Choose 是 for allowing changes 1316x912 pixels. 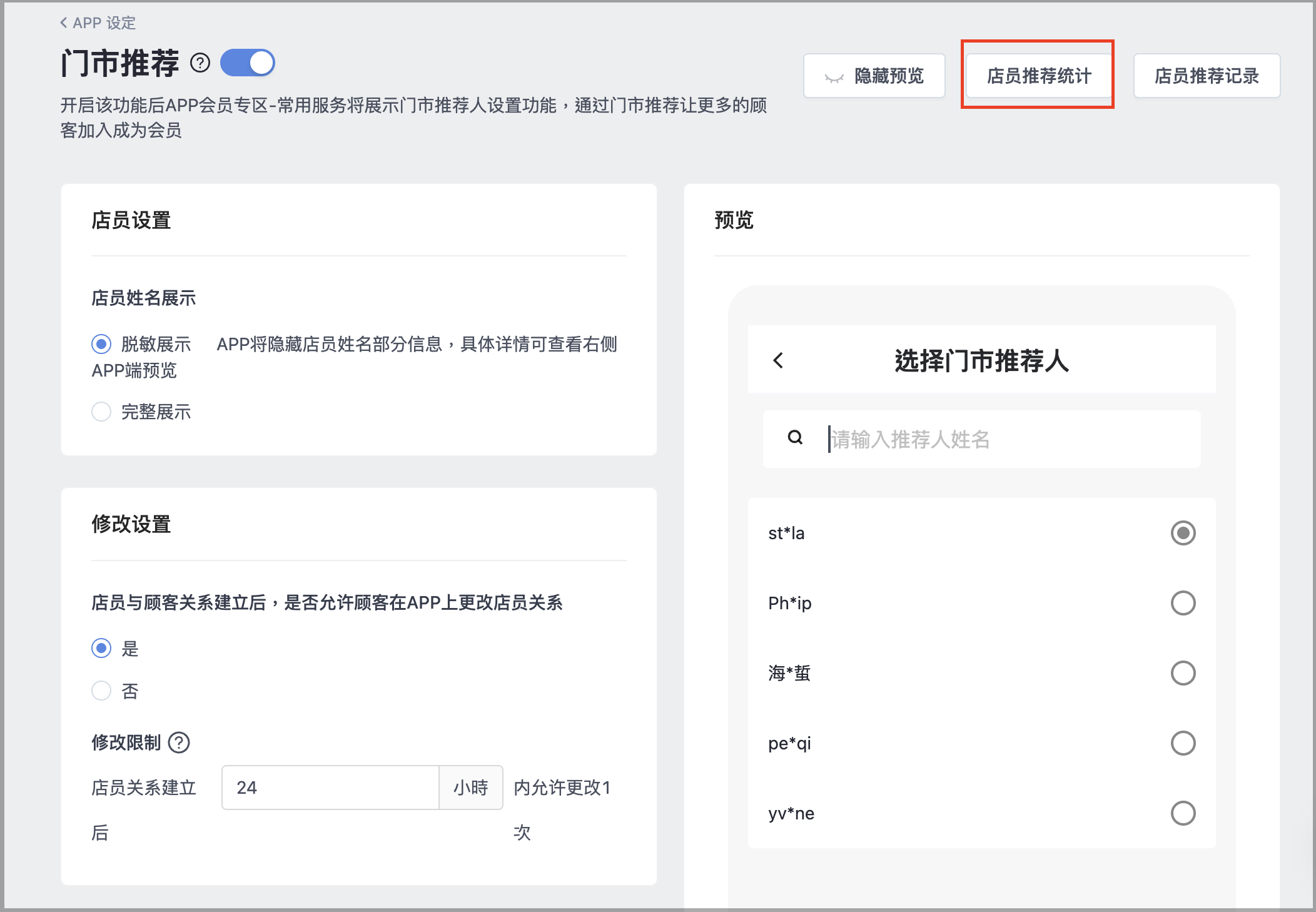pos(101,648)
